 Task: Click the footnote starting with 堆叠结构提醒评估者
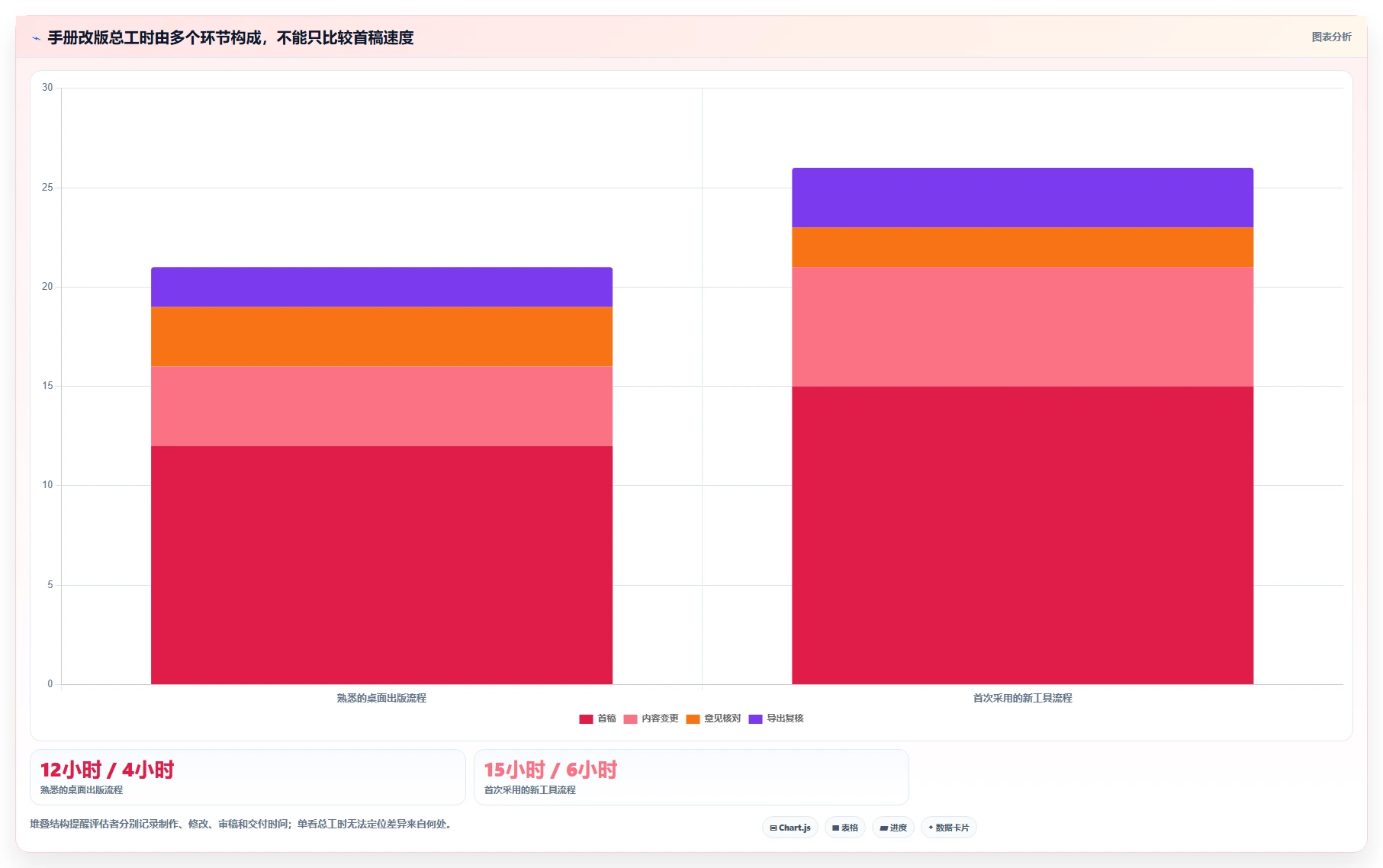pos(242,824)
